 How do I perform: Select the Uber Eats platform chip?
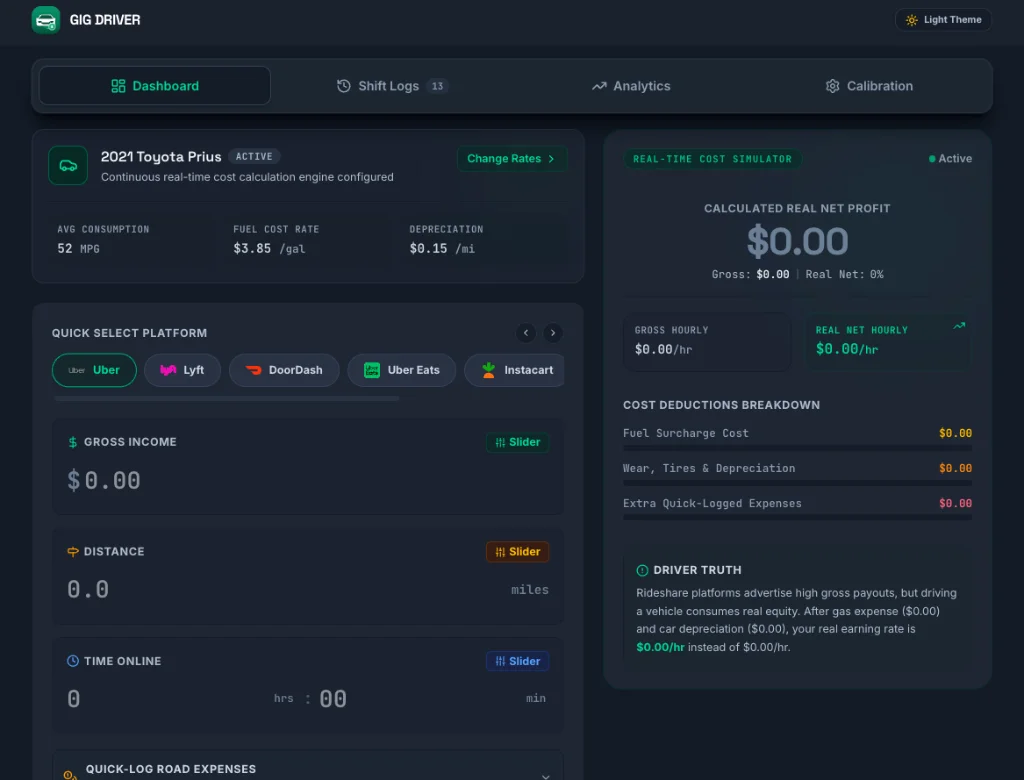click(x=402, y=370)
